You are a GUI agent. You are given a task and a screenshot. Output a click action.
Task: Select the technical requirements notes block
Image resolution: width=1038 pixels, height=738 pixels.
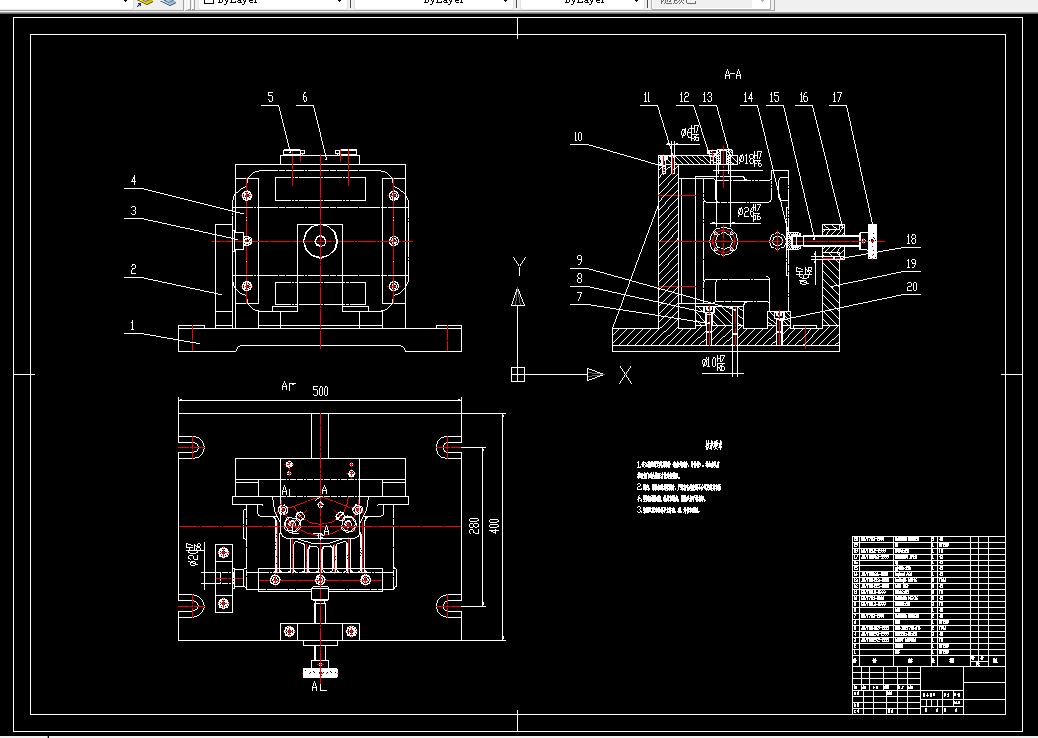click(x=679, y=479)
